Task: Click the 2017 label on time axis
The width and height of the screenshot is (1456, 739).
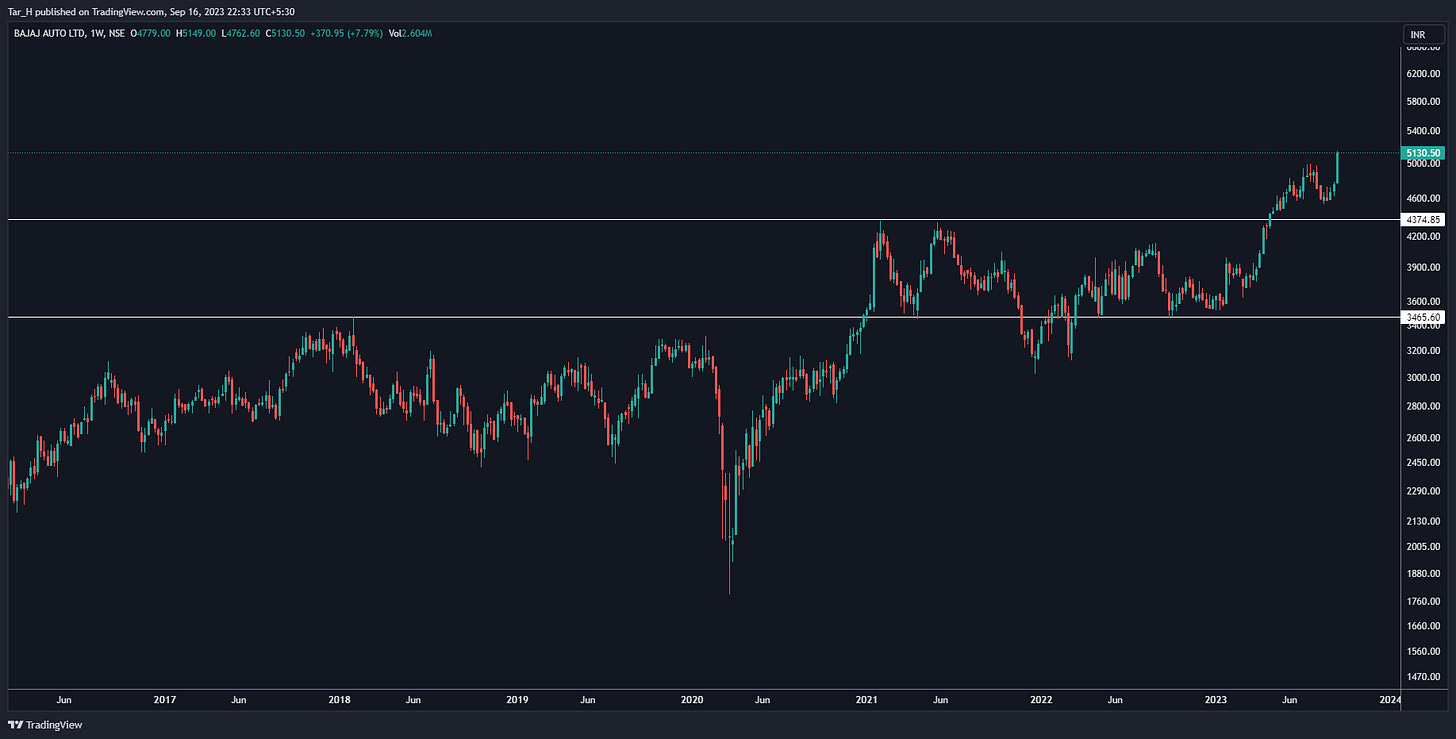Action: pos(165,701)
